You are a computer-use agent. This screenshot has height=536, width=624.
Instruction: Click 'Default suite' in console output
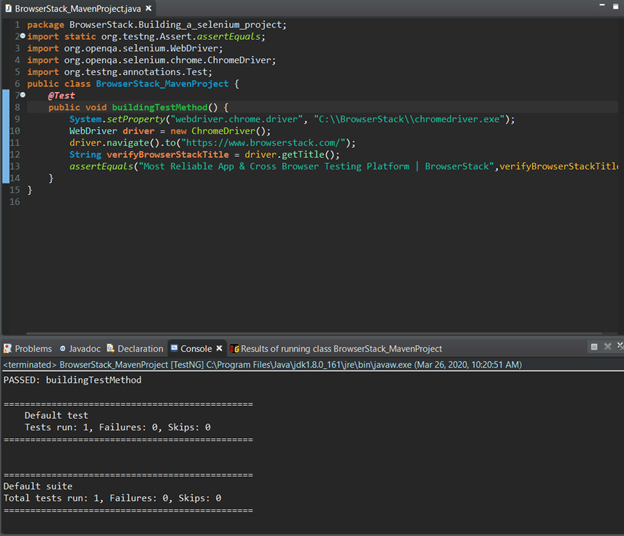coord(38,486)
